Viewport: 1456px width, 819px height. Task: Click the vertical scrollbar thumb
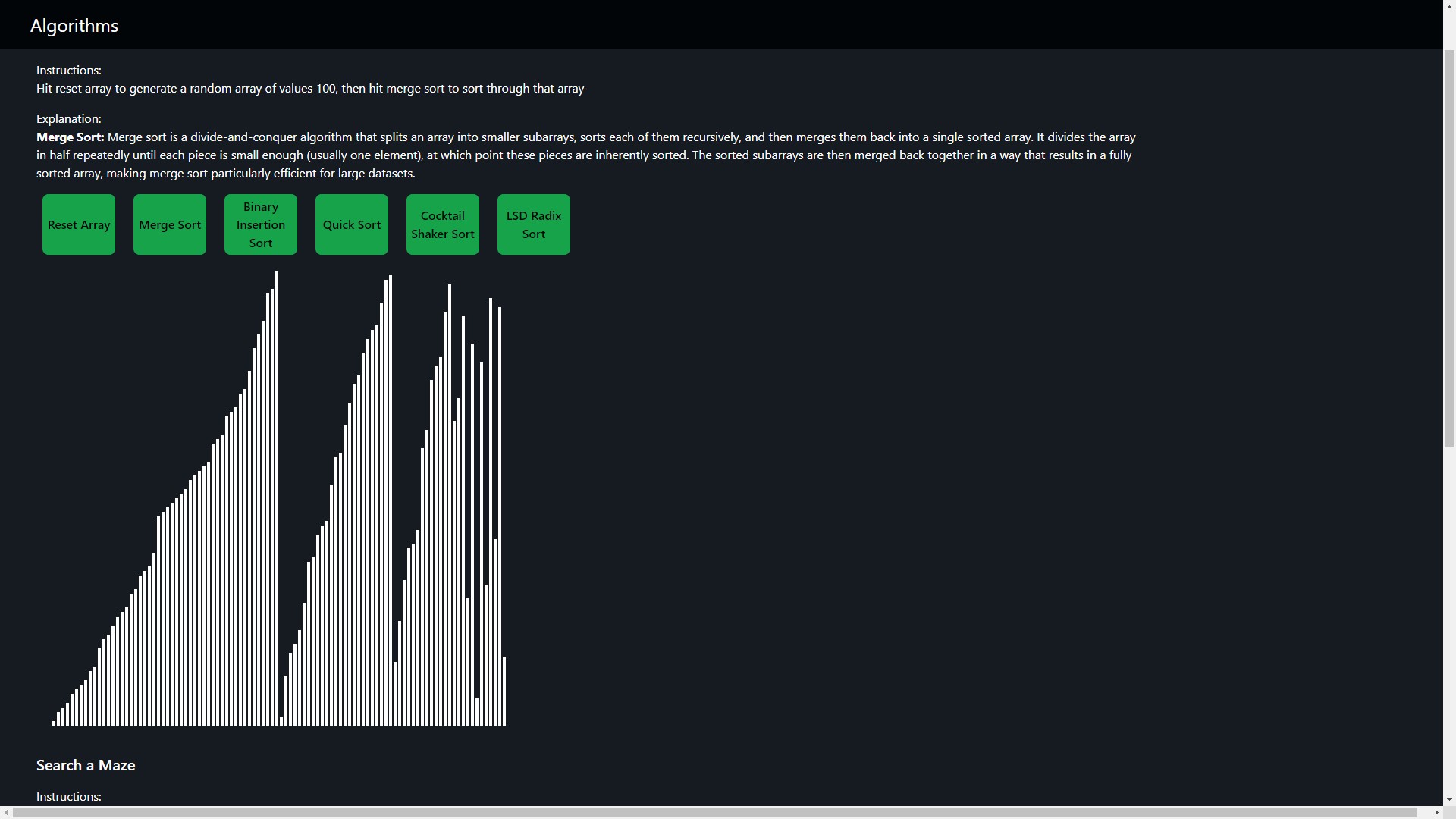[x=1449, y=250]
